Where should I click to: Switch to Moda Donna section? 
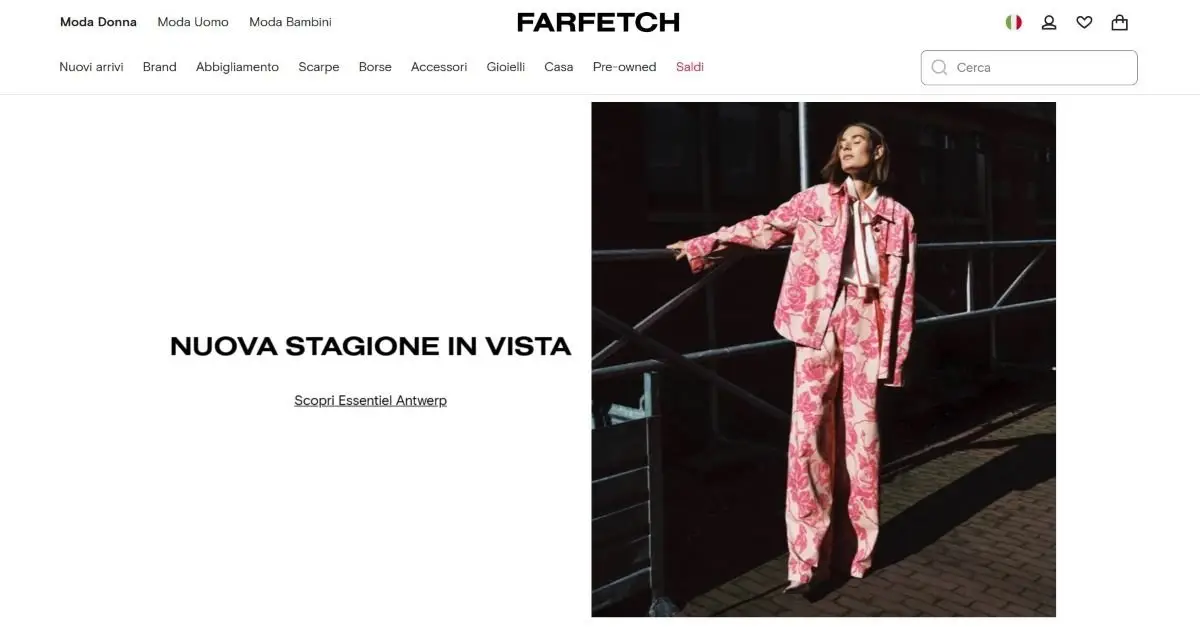[98, 22]
